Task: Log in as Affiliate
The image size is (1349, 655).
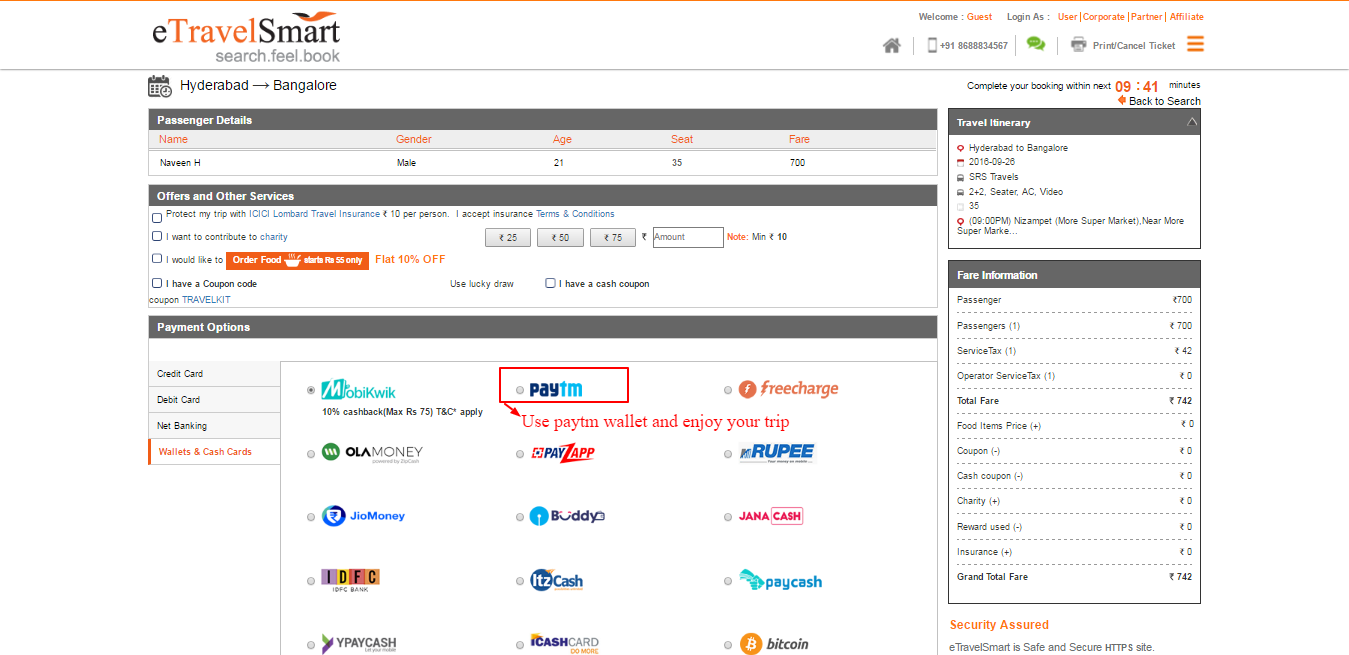Action: tap(1187, 17)
